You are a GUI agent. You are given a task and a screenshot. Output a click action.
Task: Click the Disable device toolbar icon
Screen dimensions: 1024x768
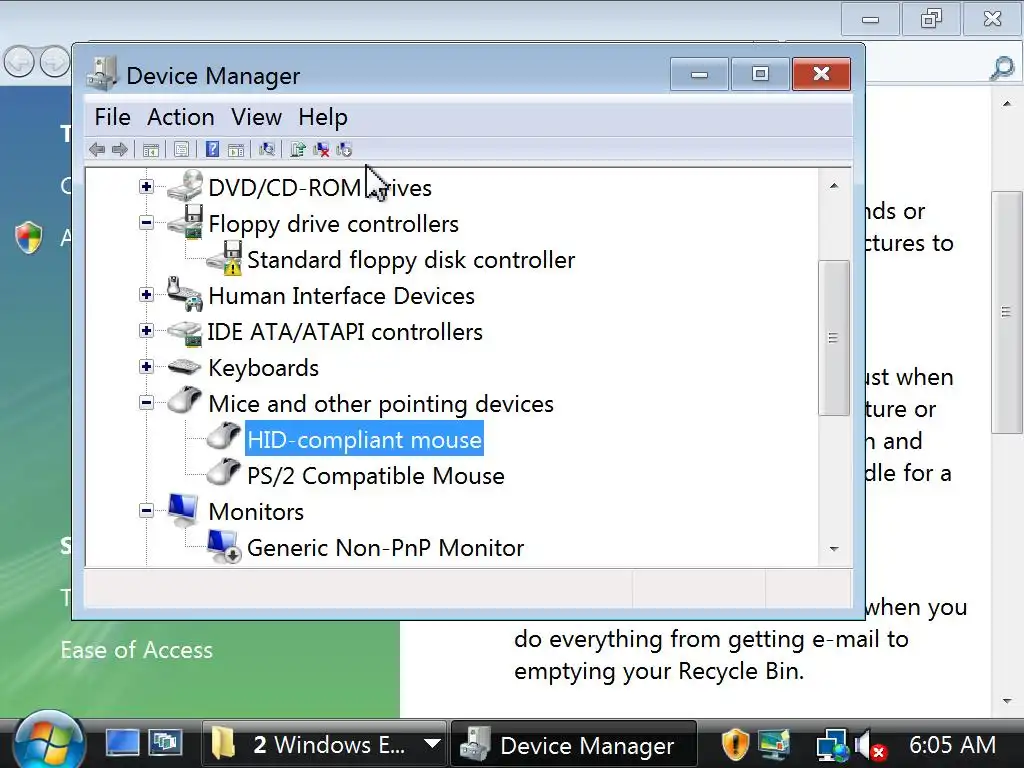tap(344, 150)
